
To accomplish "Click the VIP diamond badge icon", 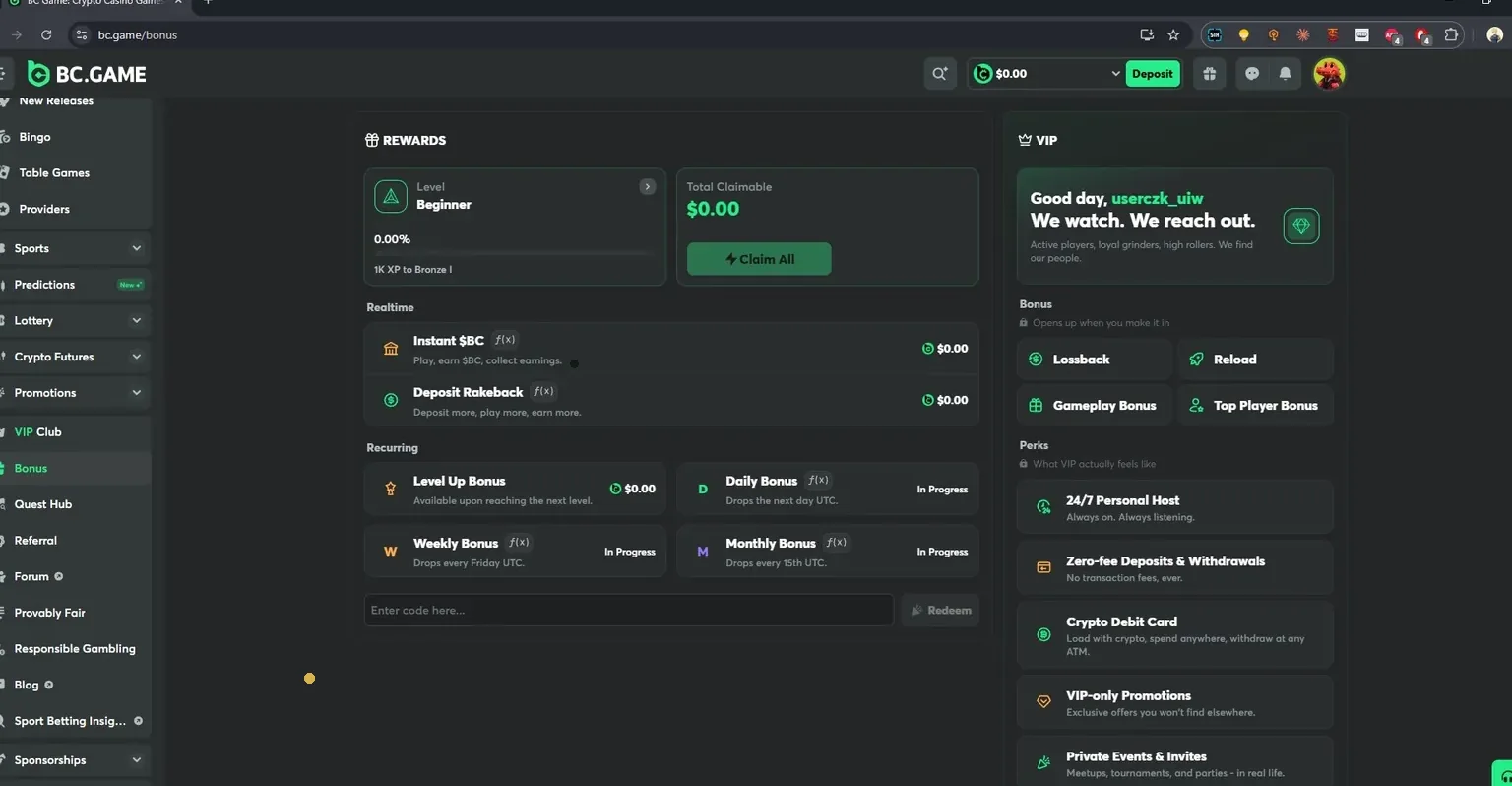I will pos(1301,227).
